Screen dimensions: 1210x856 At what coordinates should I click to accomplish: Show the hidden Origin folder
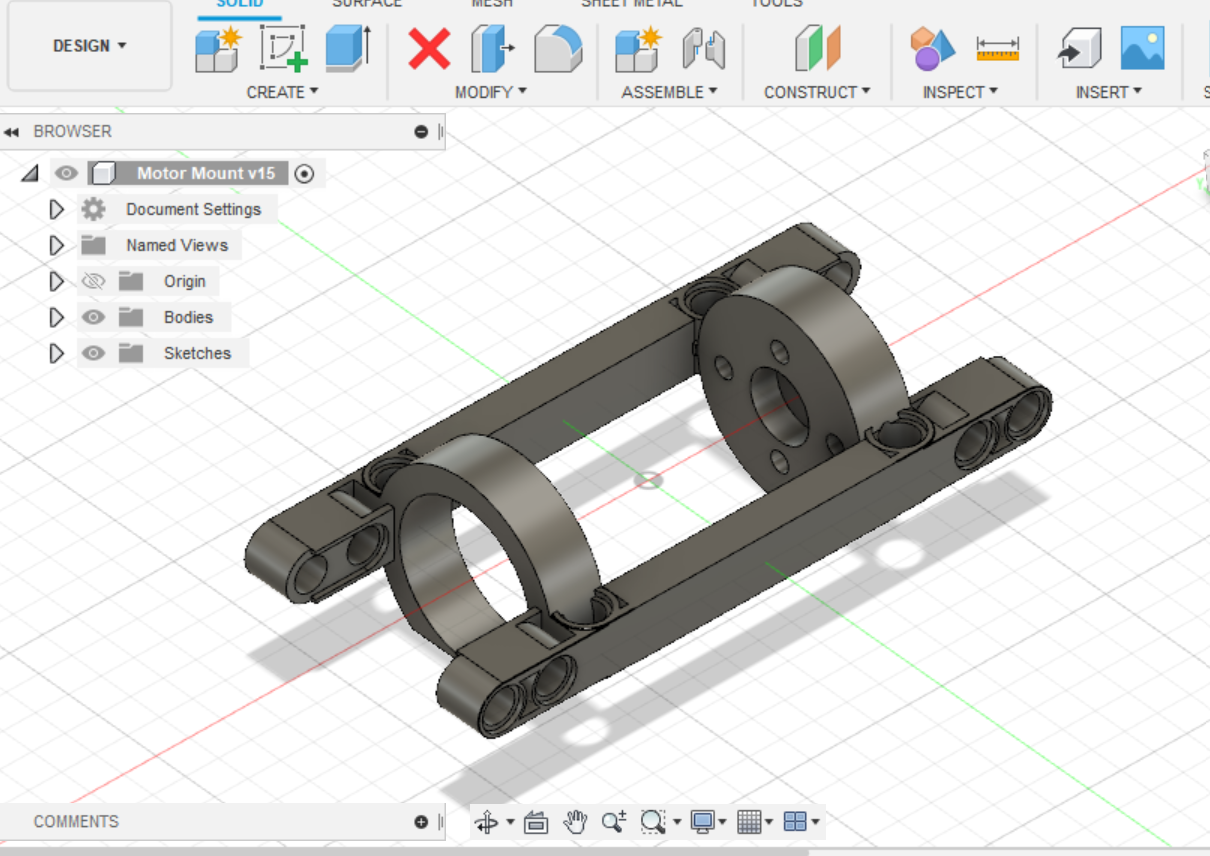pyautogui.click(x=93, y=281)
